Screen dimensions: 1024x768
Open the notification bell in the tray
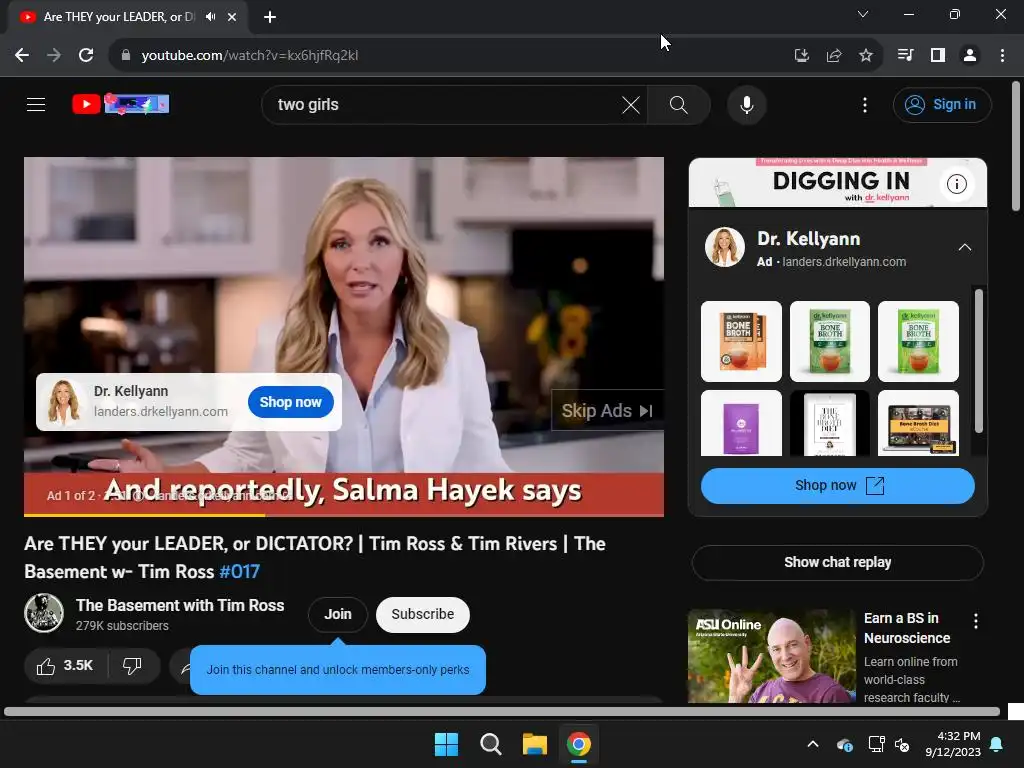pos(997,744)
